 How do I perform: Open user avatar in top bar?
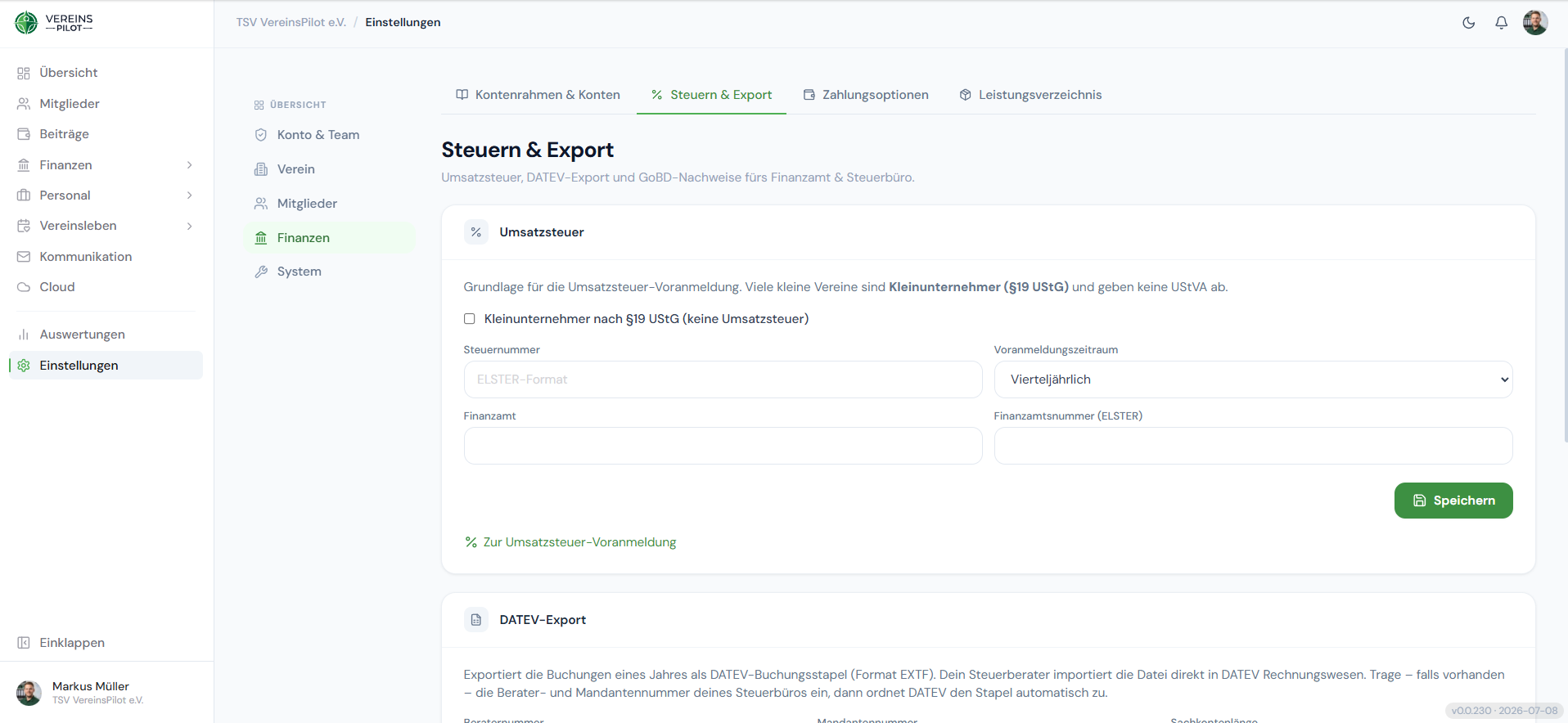(1535, 23)
